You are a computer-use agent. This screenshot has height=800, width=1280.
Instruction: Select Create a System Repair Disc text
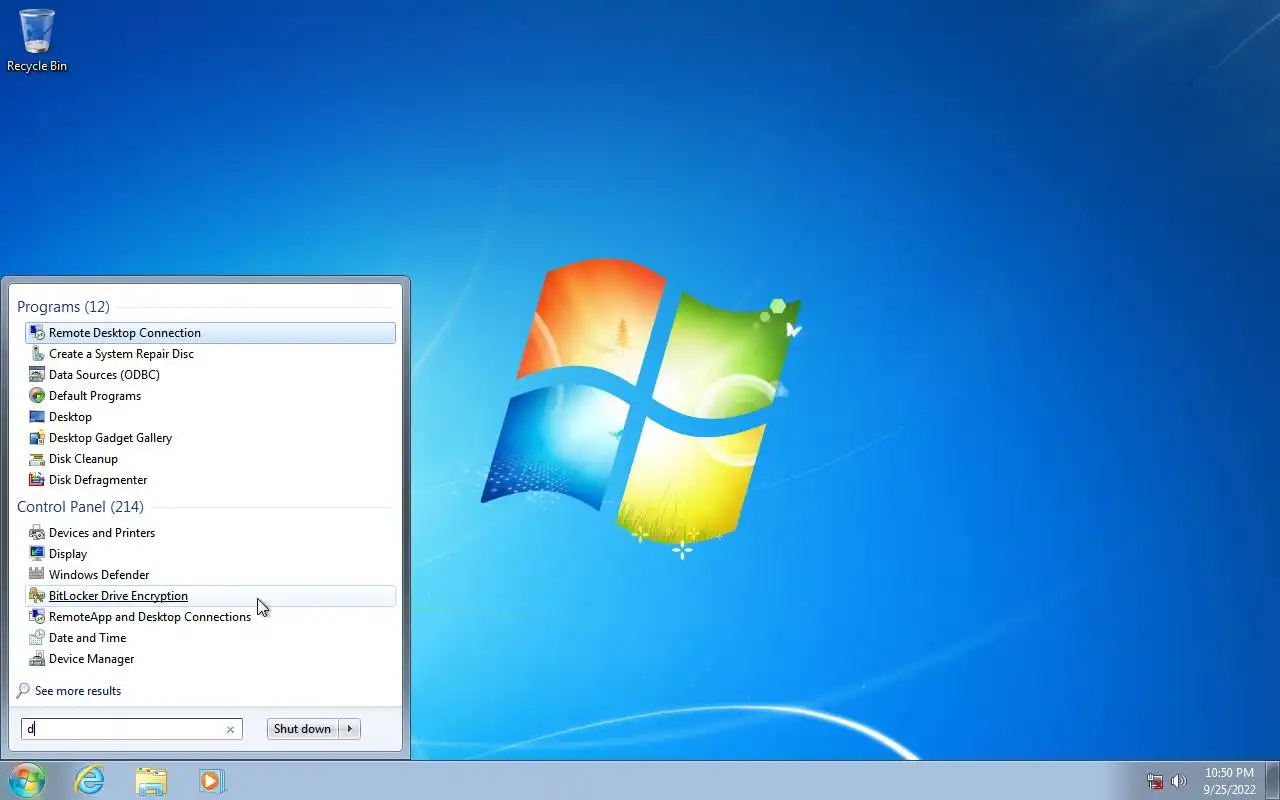[121, 354]
